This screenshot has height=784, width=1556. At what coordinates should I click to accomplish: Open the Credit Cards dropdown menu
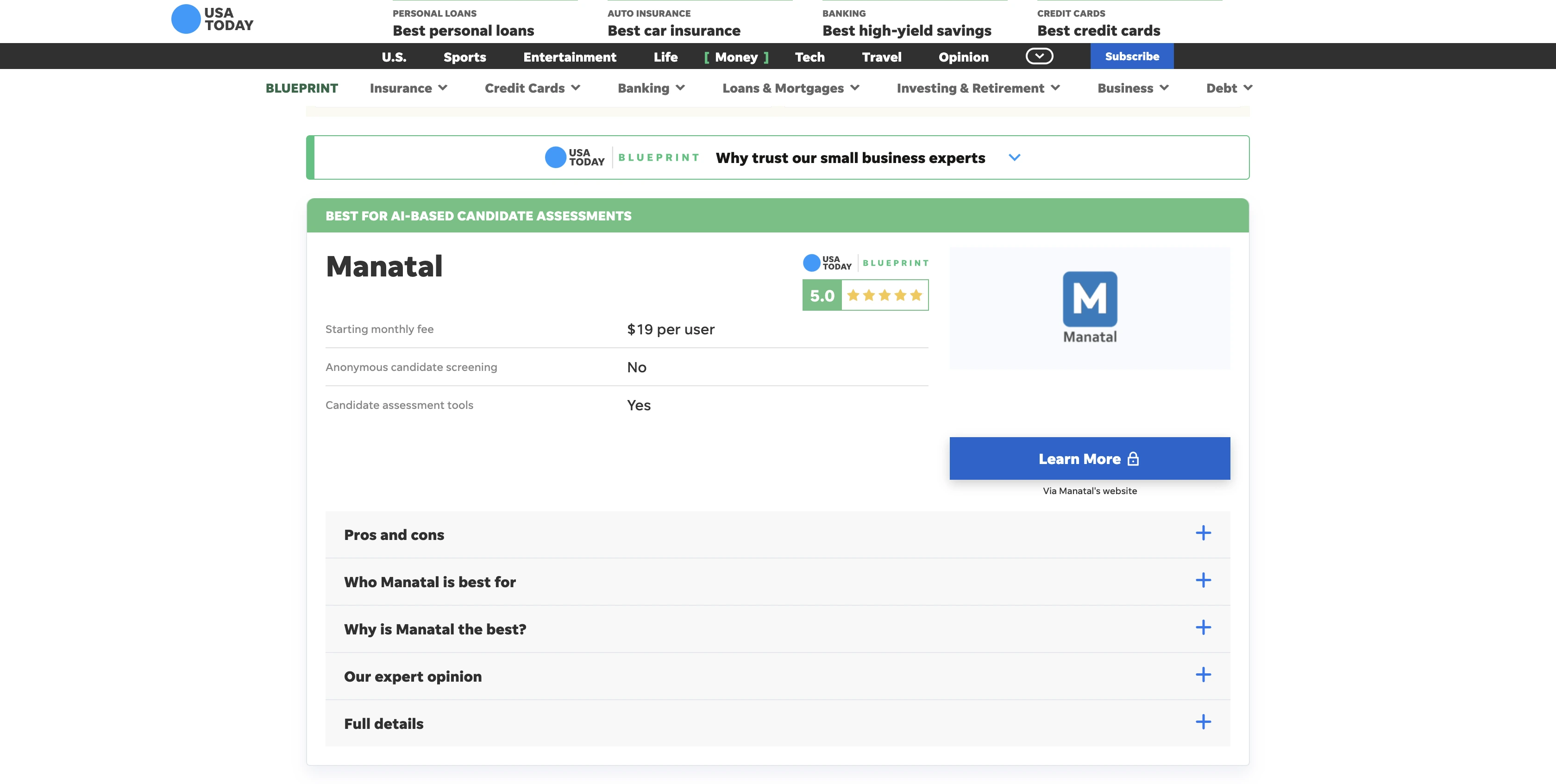[532, 88]
